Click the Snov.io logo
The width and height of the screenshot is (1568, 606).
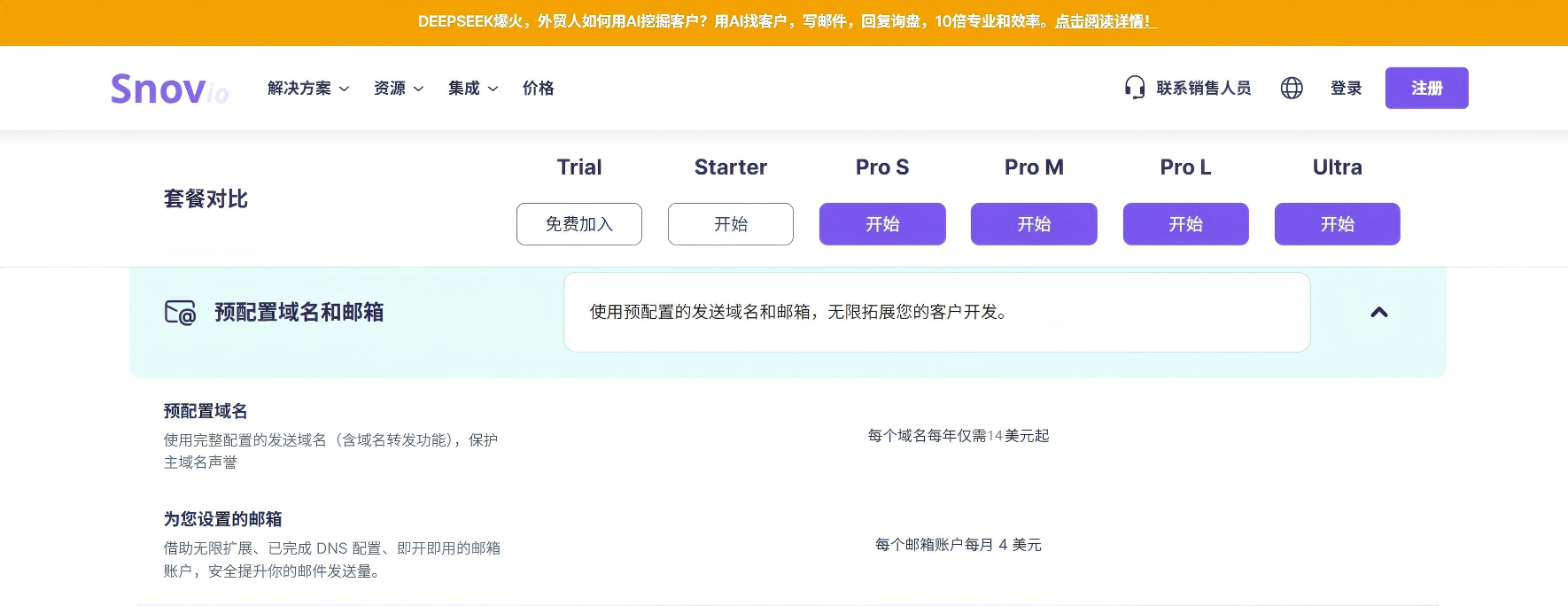(x=169, y=89)
